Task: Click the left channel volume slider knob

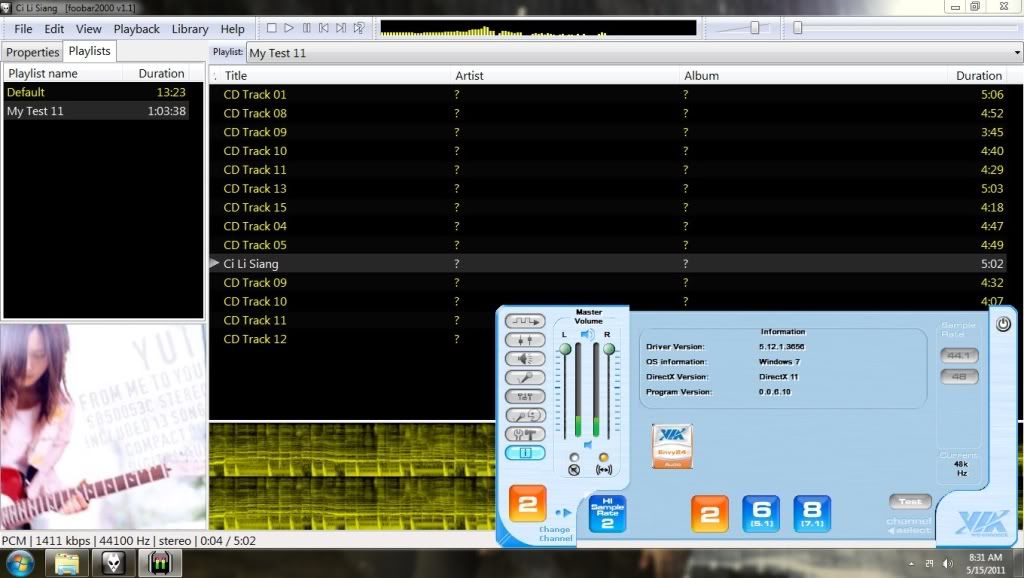Action: tap(565, 349)
